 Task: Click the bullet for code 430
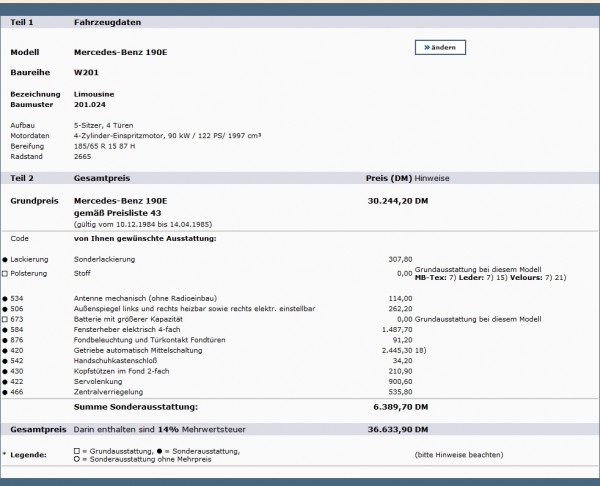click(x=5, y=371)
